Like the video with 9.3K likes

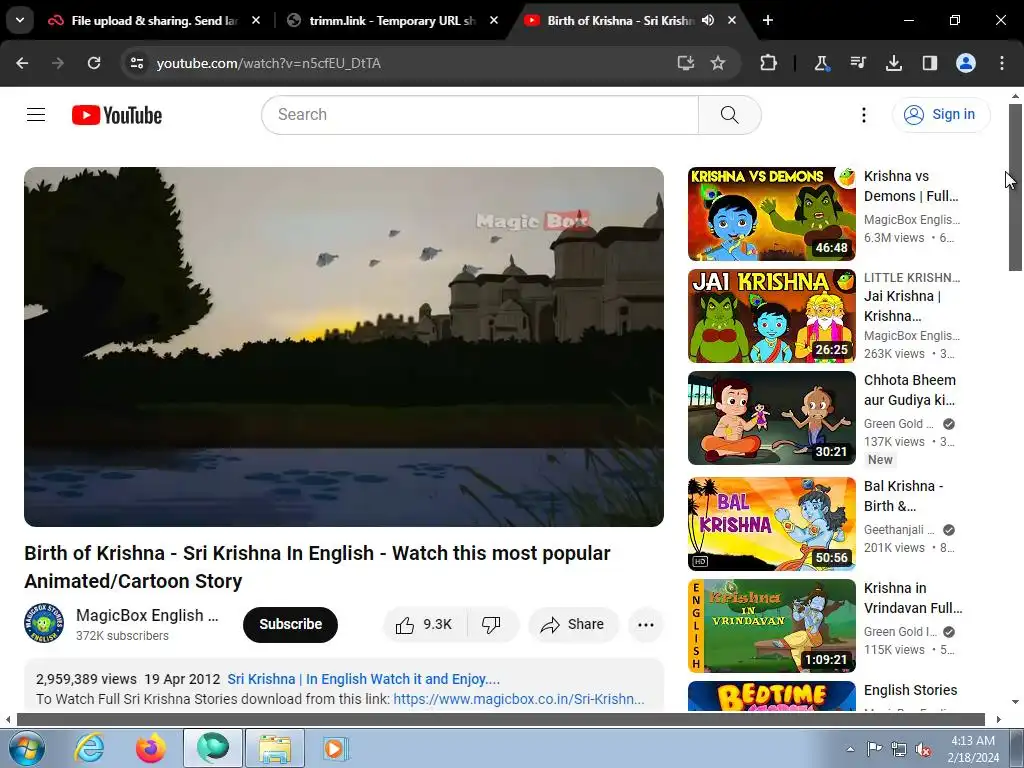click(424, 625)
